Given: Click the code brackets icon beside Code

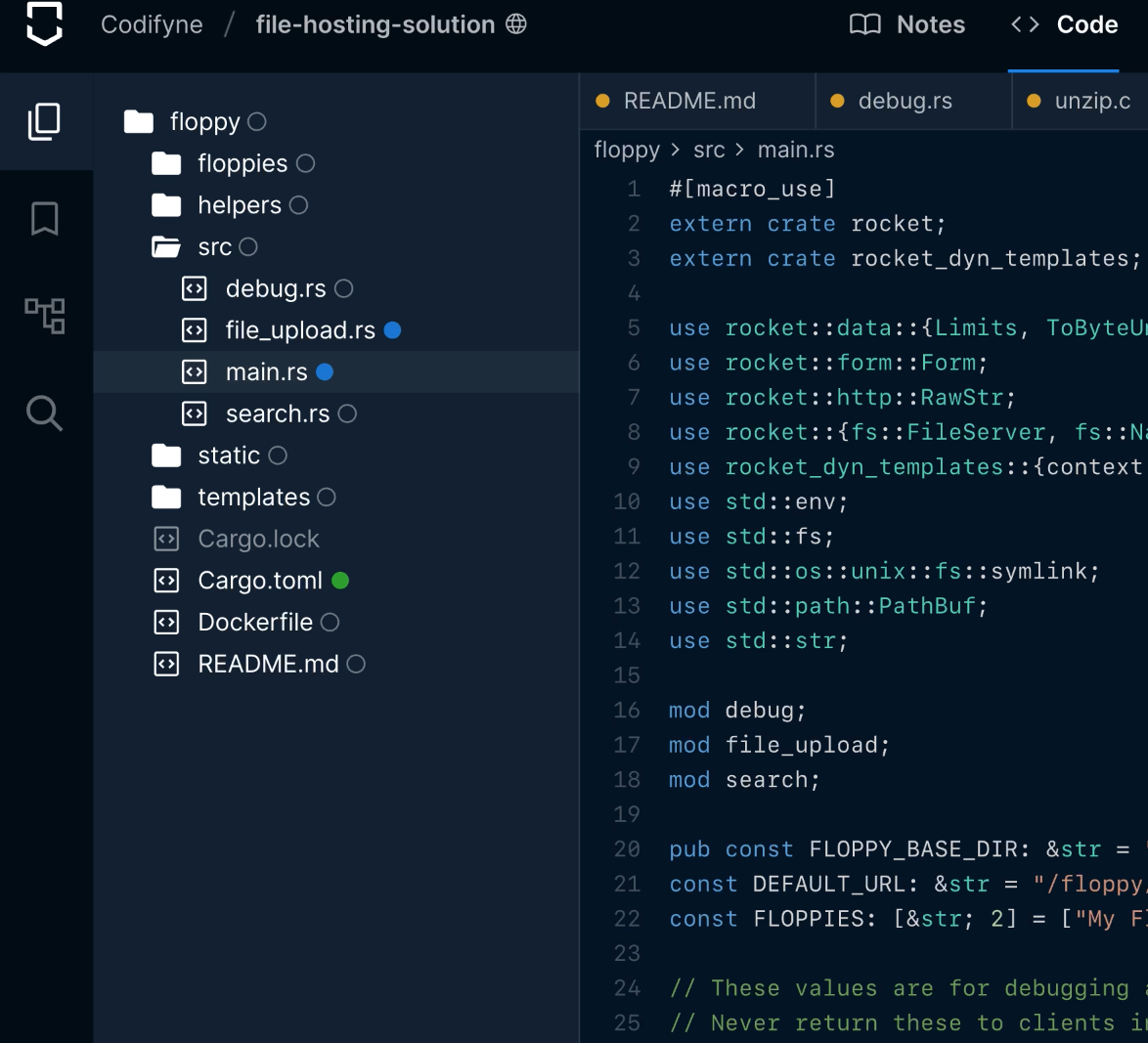Looking at the screenshot, I should coord(1025,24).
